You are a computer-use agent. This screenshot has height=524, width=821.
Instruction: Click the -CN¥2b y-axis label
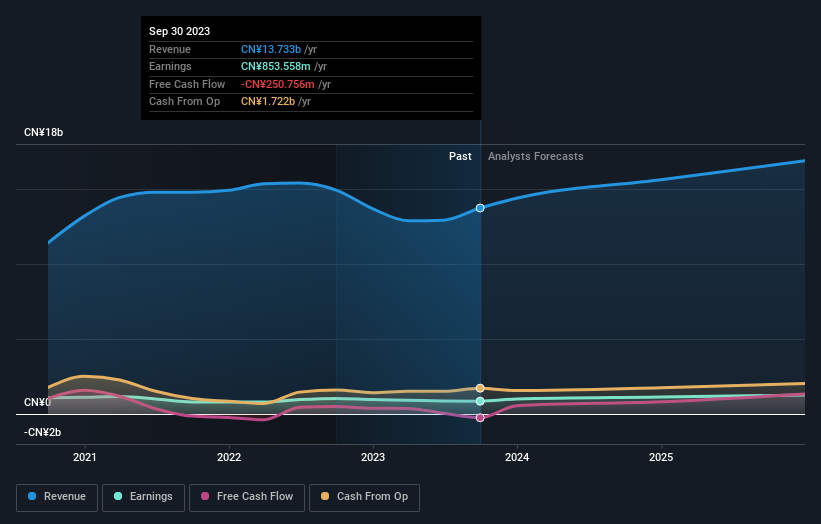[x=42, y=432]
